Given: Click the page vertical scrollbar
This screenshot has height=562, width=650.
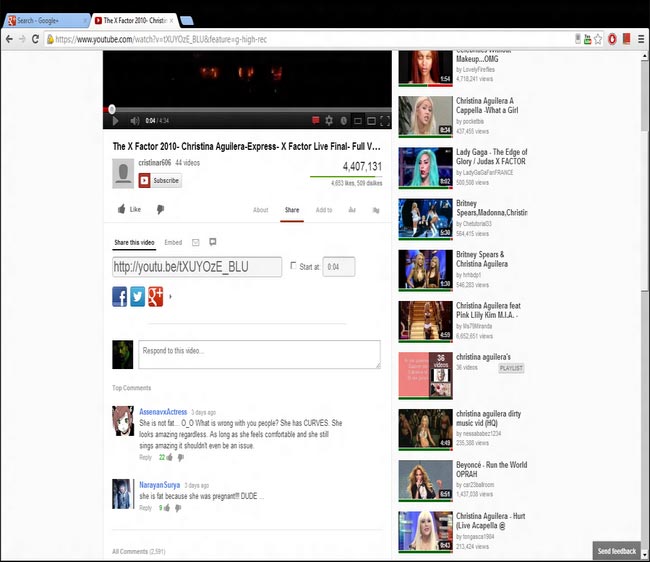Looking at the screenshot, I should pyautogui.click(x=645, y=307).
